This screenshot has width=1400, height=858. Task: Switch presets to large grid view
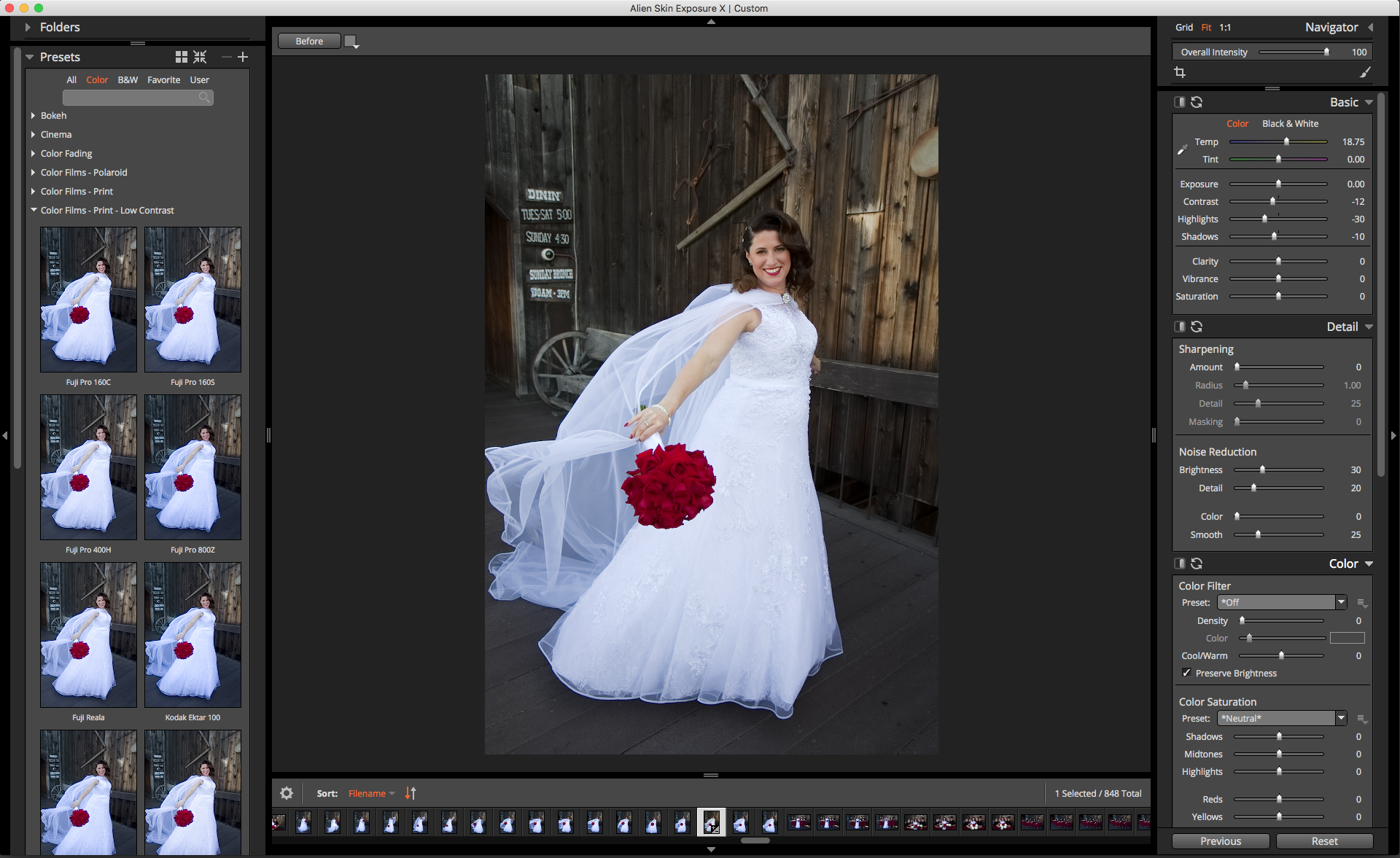point(182,57)
